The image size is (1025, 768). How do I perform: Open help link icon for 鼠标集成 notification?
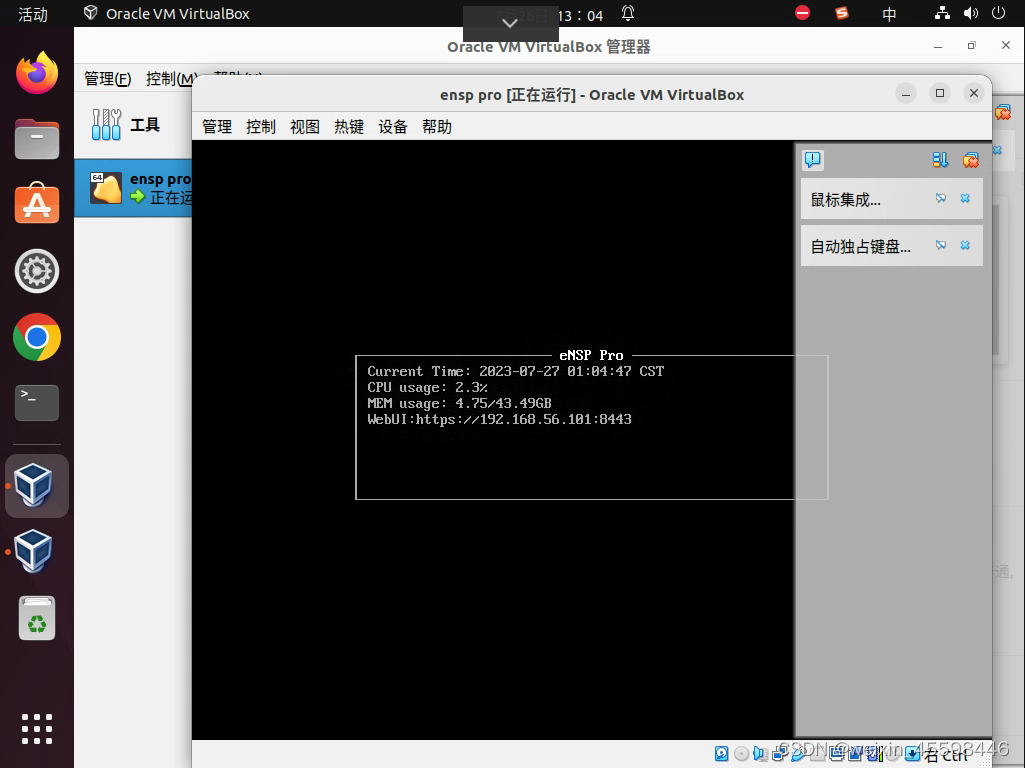click(x=941, y=198)
